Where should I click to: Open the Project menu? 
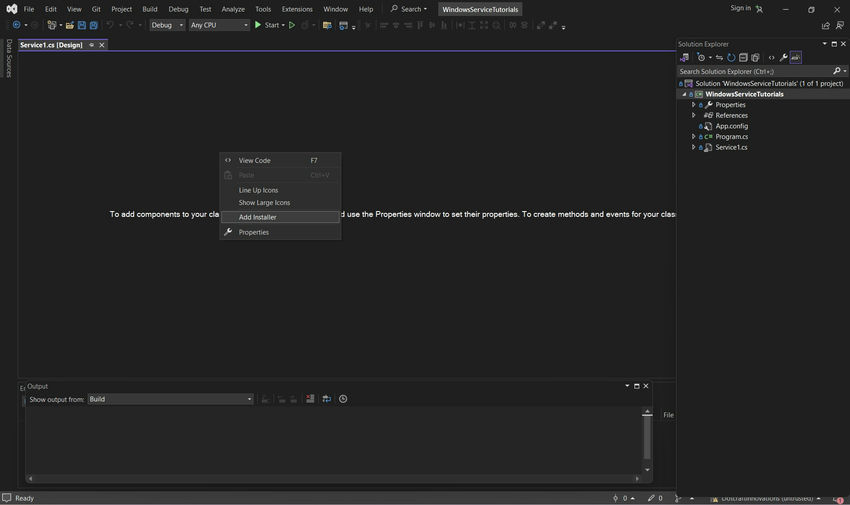(x=121, y=9)
